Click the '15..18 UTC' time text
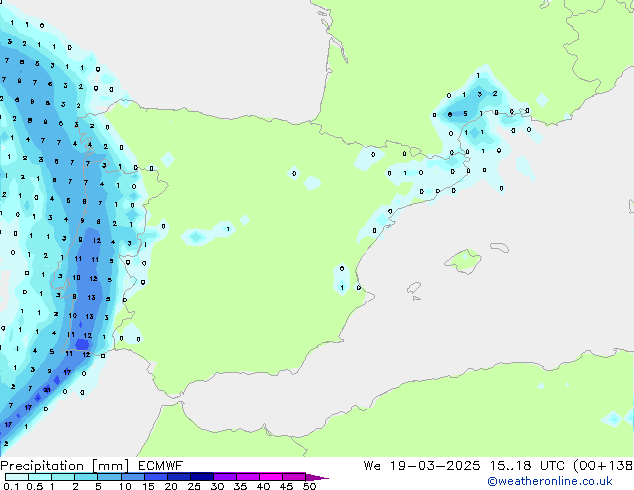Screen dimensions: 634x490 tap(527, 466)
